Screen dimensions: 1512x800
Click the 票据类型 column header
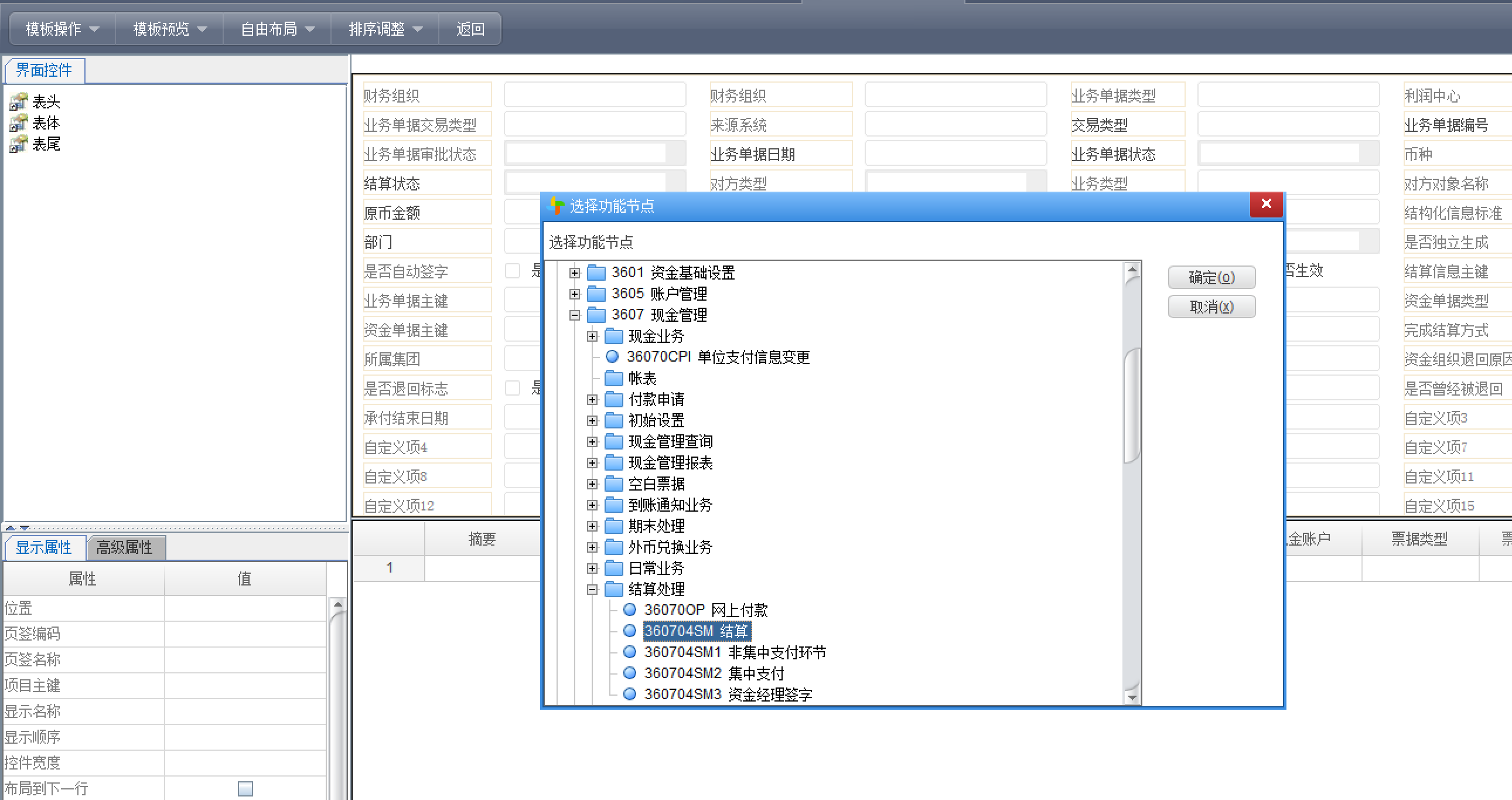(1420, 539)
